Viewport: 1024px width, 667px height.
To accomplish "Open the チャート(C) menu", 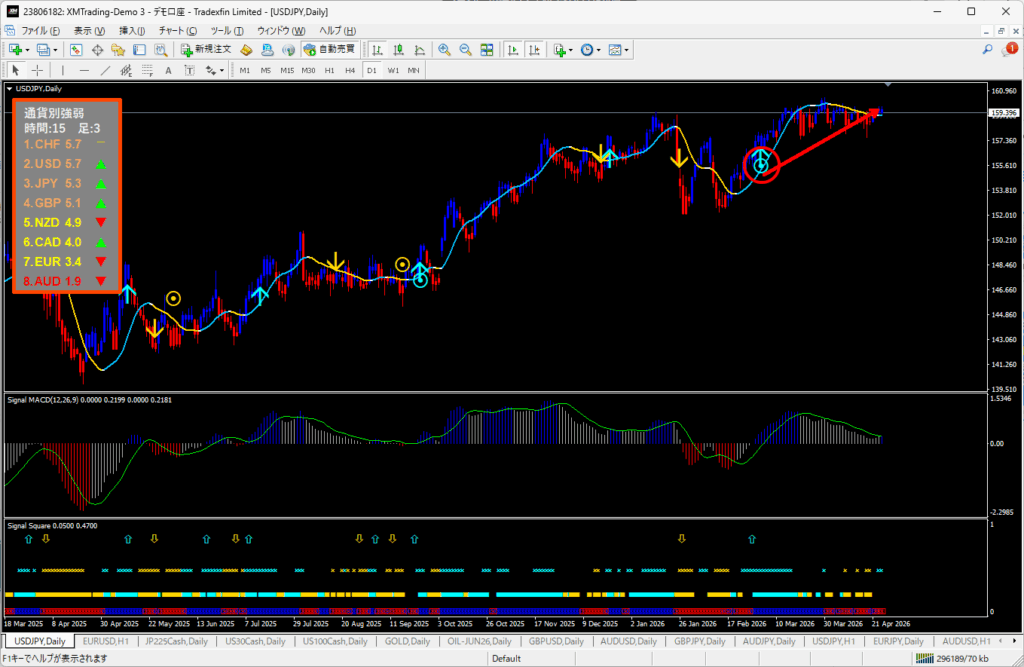I will click(177, 30).
